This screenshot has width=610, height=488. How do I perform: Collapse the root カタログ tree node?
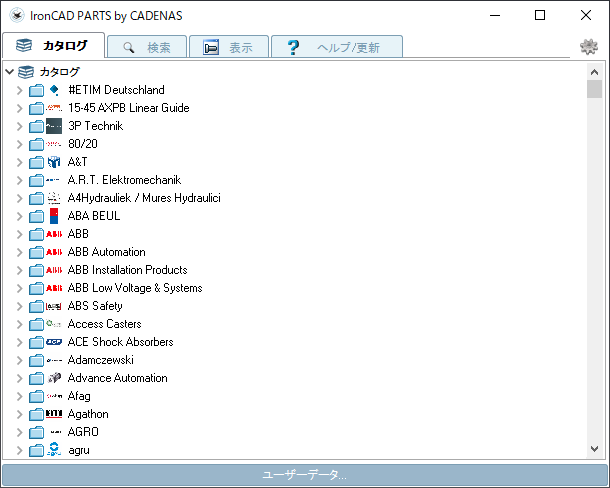[x=10, y=72]
